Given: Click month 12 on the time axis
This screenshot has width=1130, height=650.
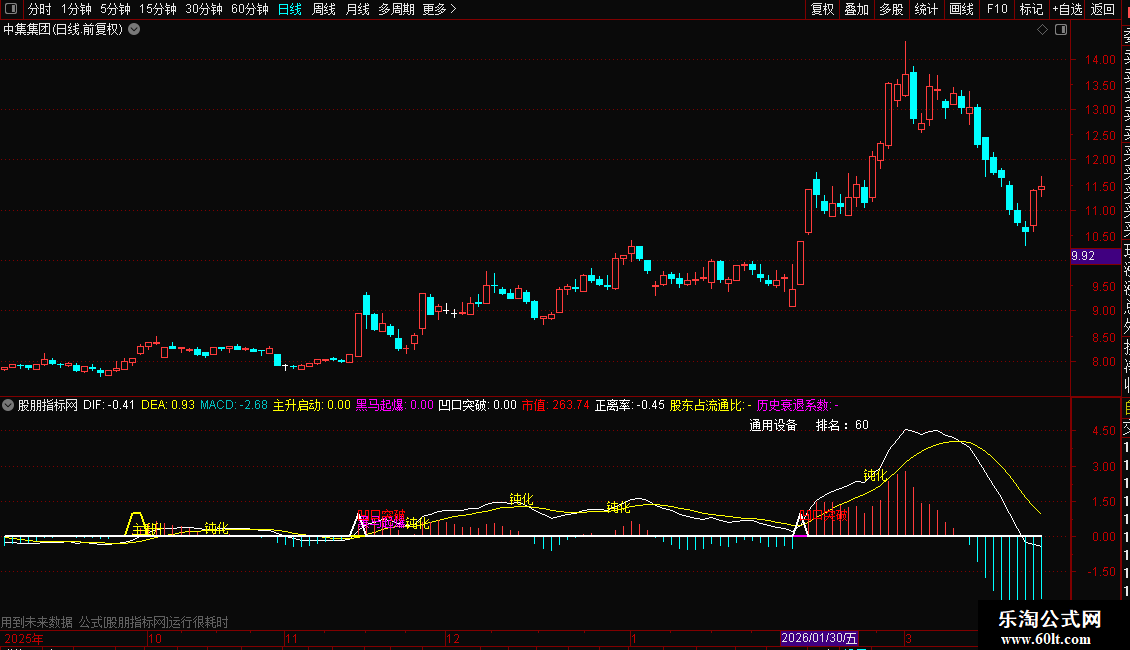Looking at the screenshot, I should coord(453,638).
